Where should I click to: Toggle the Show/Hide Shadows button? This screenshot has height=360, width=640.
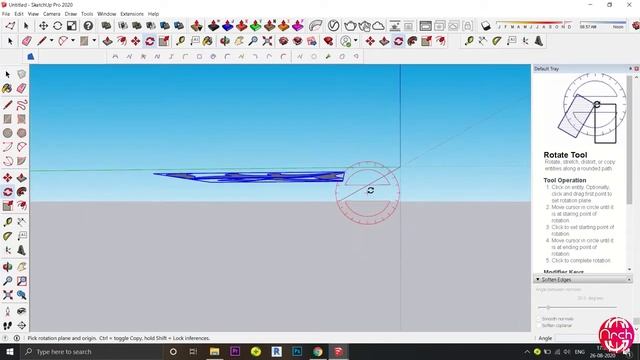(x=486, y=26)
